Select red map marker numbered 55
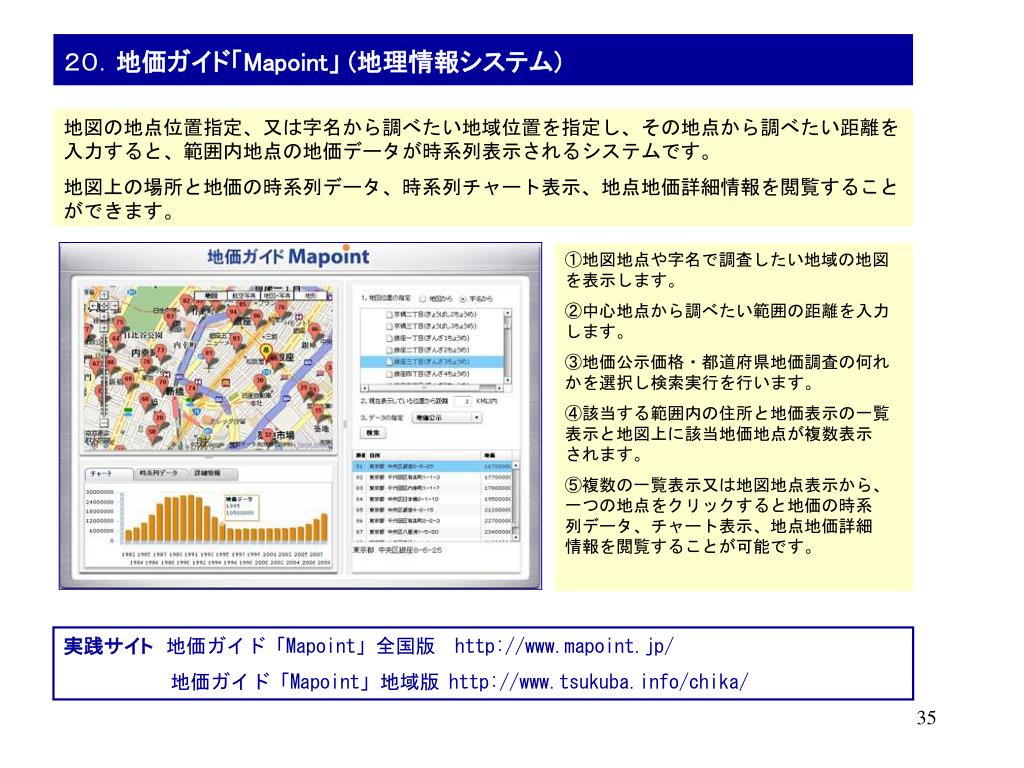 317,411
